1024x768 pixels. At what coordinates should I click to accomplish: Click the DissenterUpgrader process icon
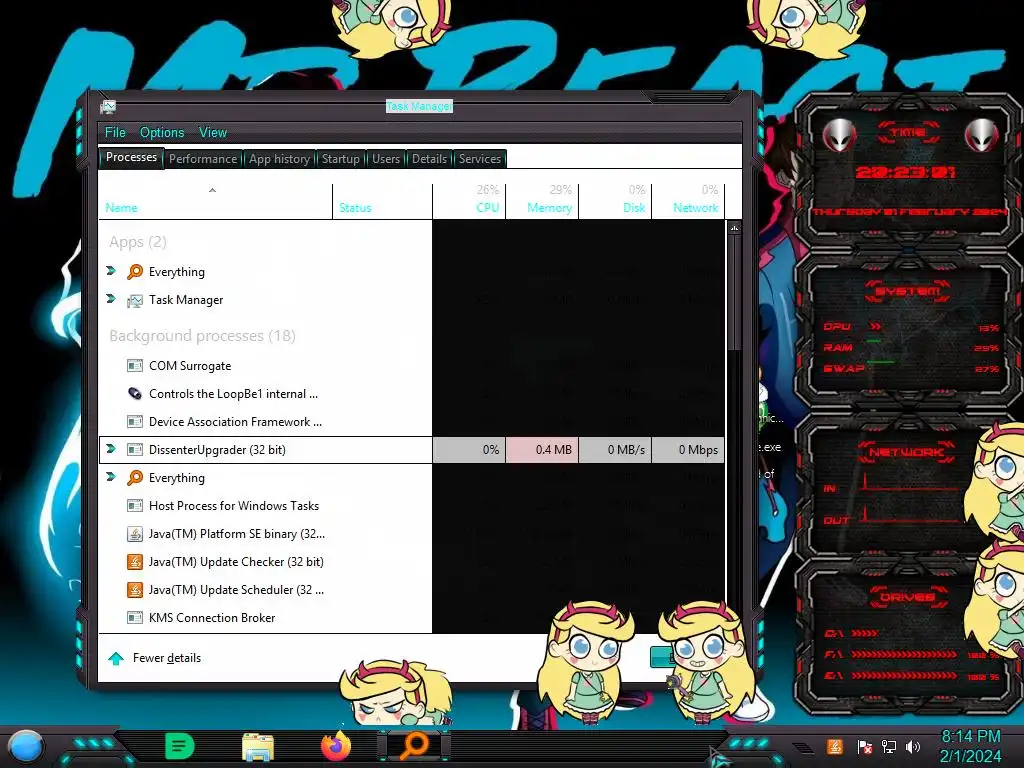click(x=135, y=450)
